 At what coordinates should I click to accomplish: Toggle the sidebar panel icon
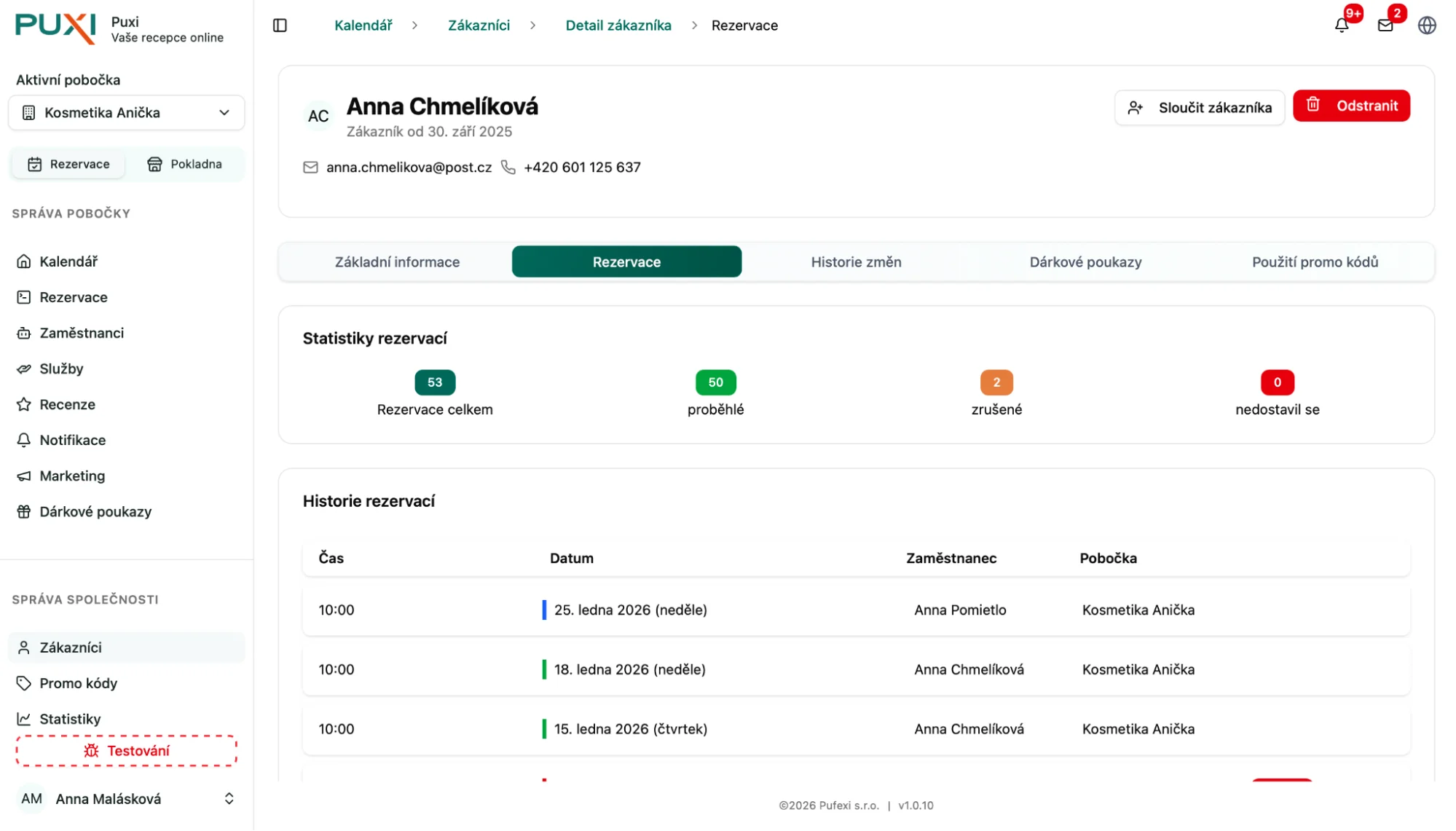[280, 25]
